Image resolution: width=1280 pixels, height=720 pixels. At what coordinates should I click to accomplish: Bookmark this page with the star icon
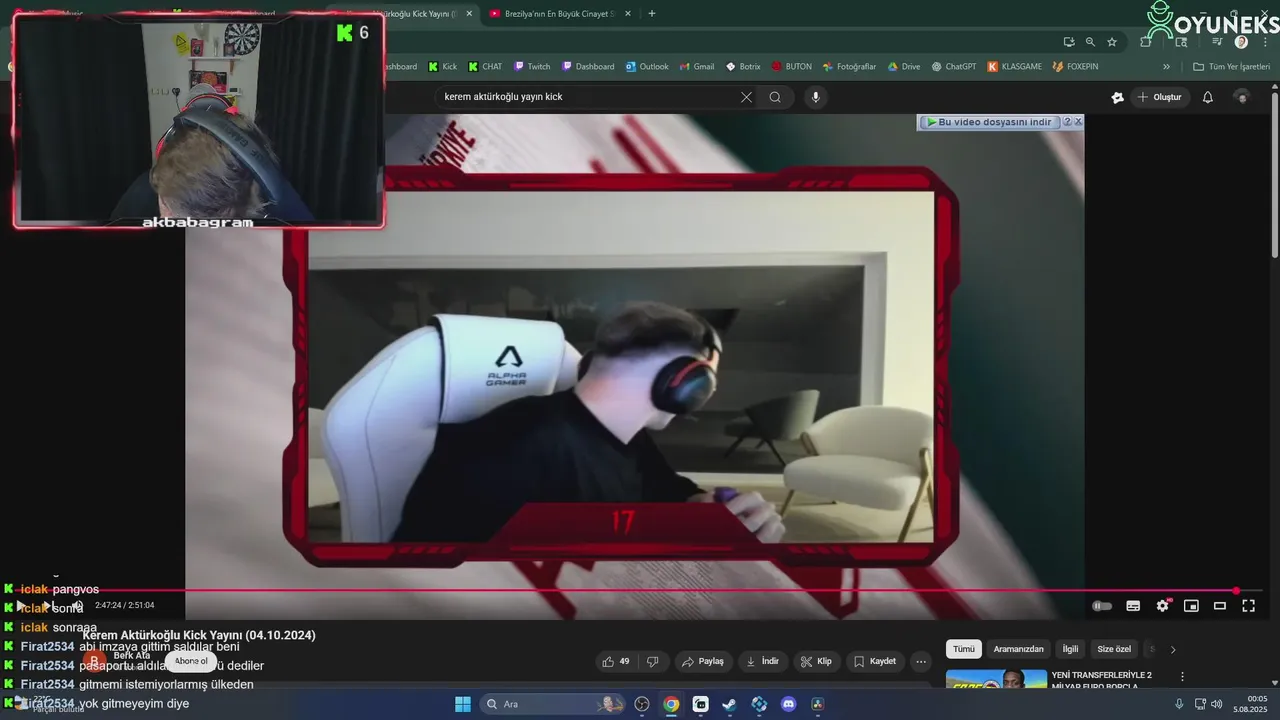click(1112, 42)
